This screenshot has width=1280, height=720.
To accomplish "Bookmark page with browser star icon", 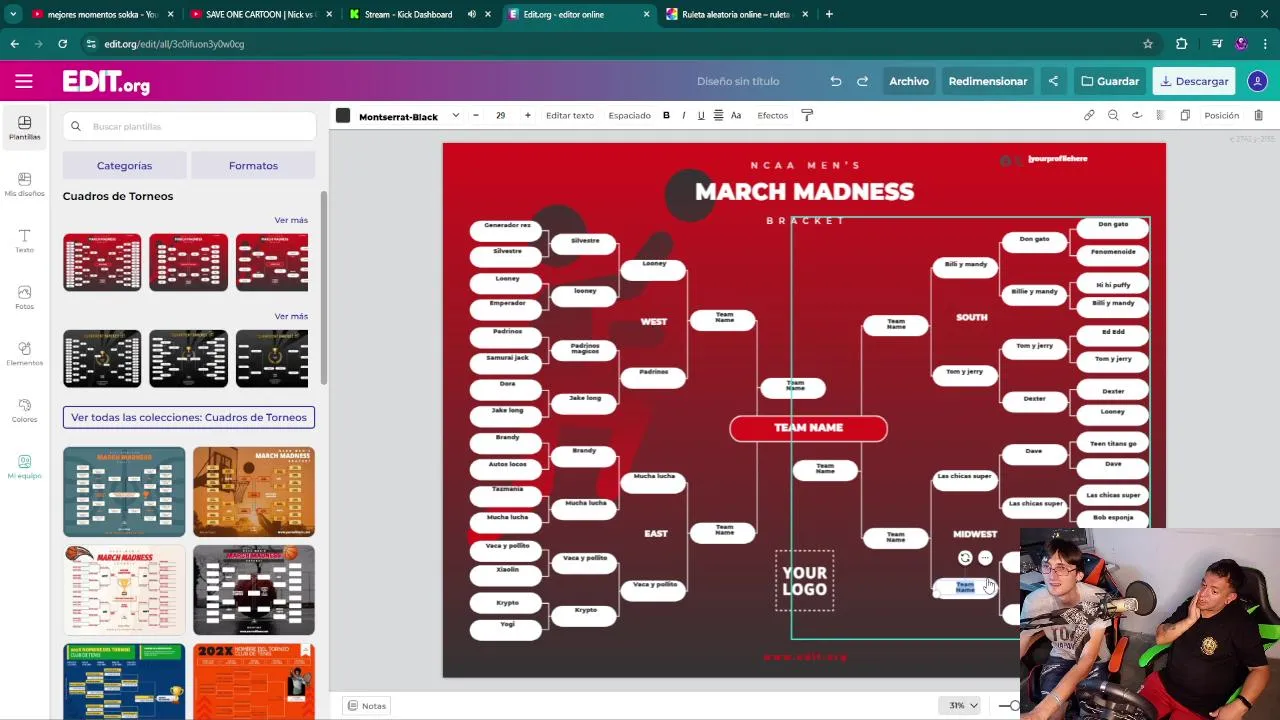I will click(1148, 44).
